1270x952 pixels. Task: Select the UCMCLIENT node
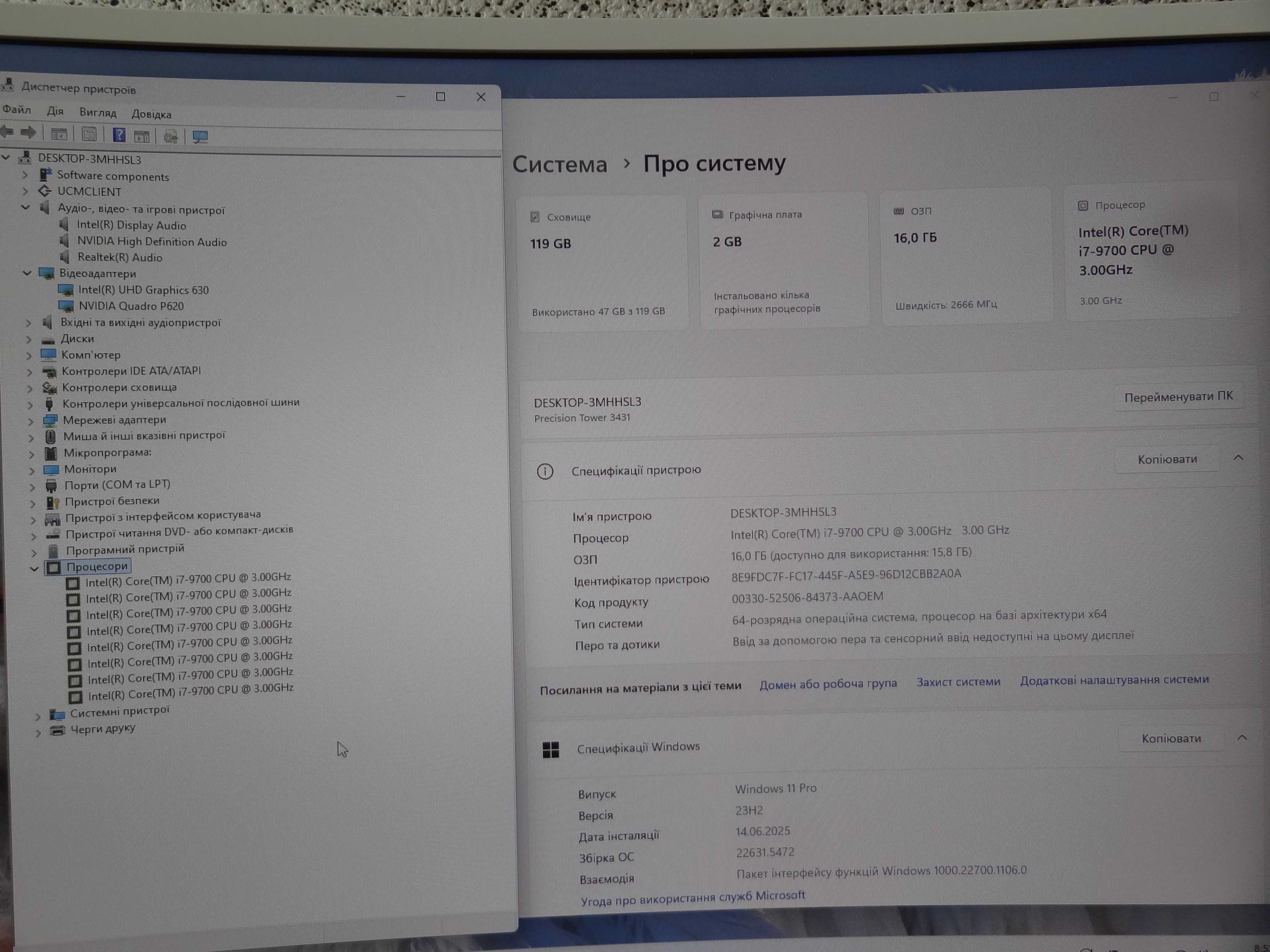click(x=89, y=192)
